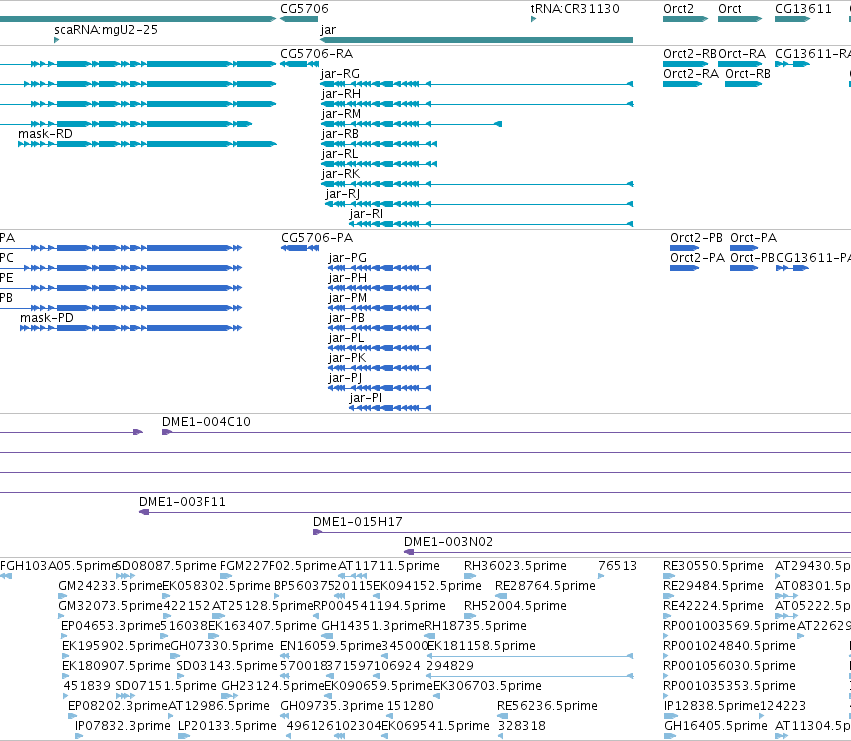Select the AT08301.5prime EST label
Screen dimensions: 851x741
point(813,586)
